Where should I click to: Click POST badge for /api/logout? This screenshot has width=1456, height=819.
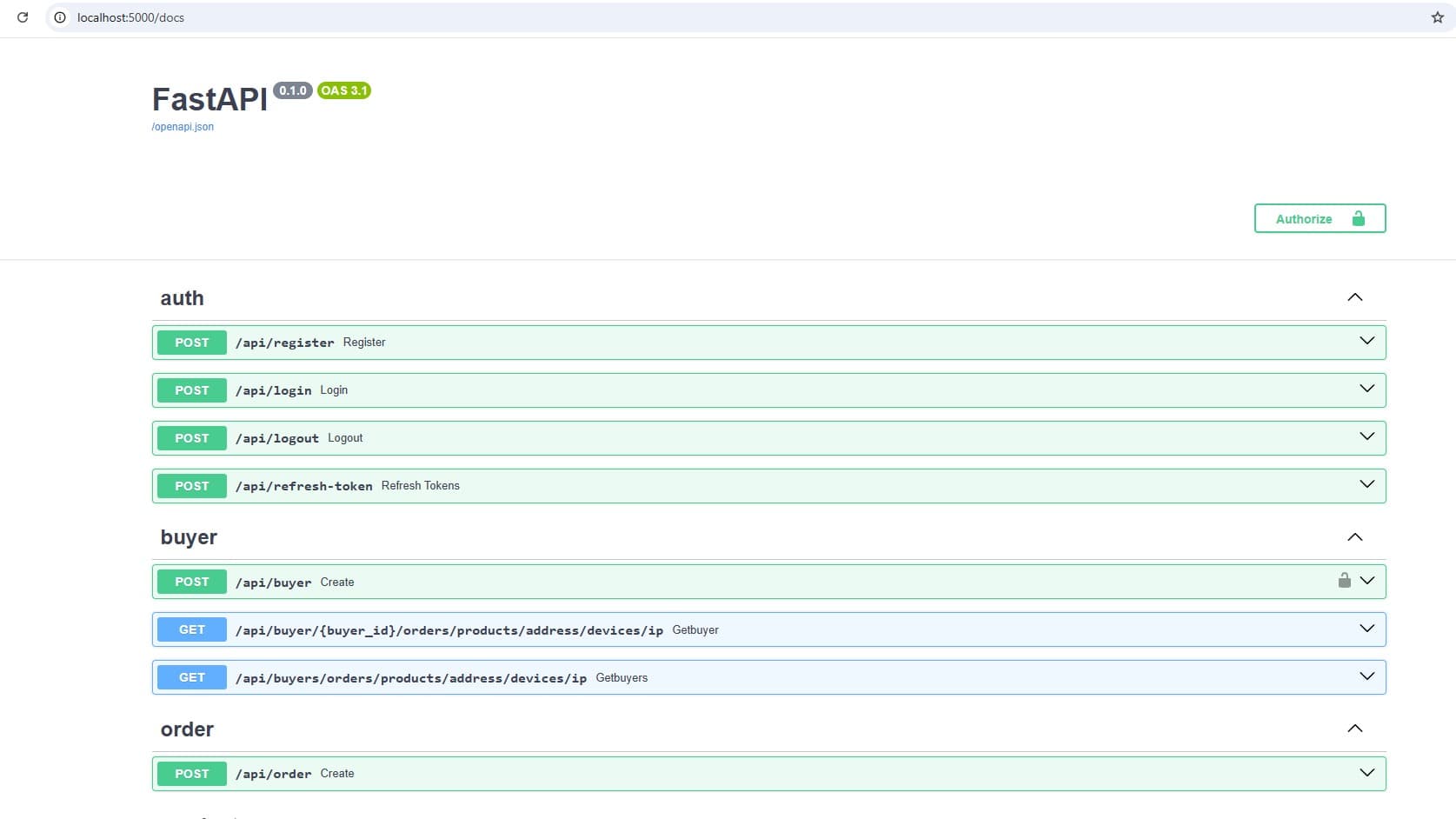point(192,438)
